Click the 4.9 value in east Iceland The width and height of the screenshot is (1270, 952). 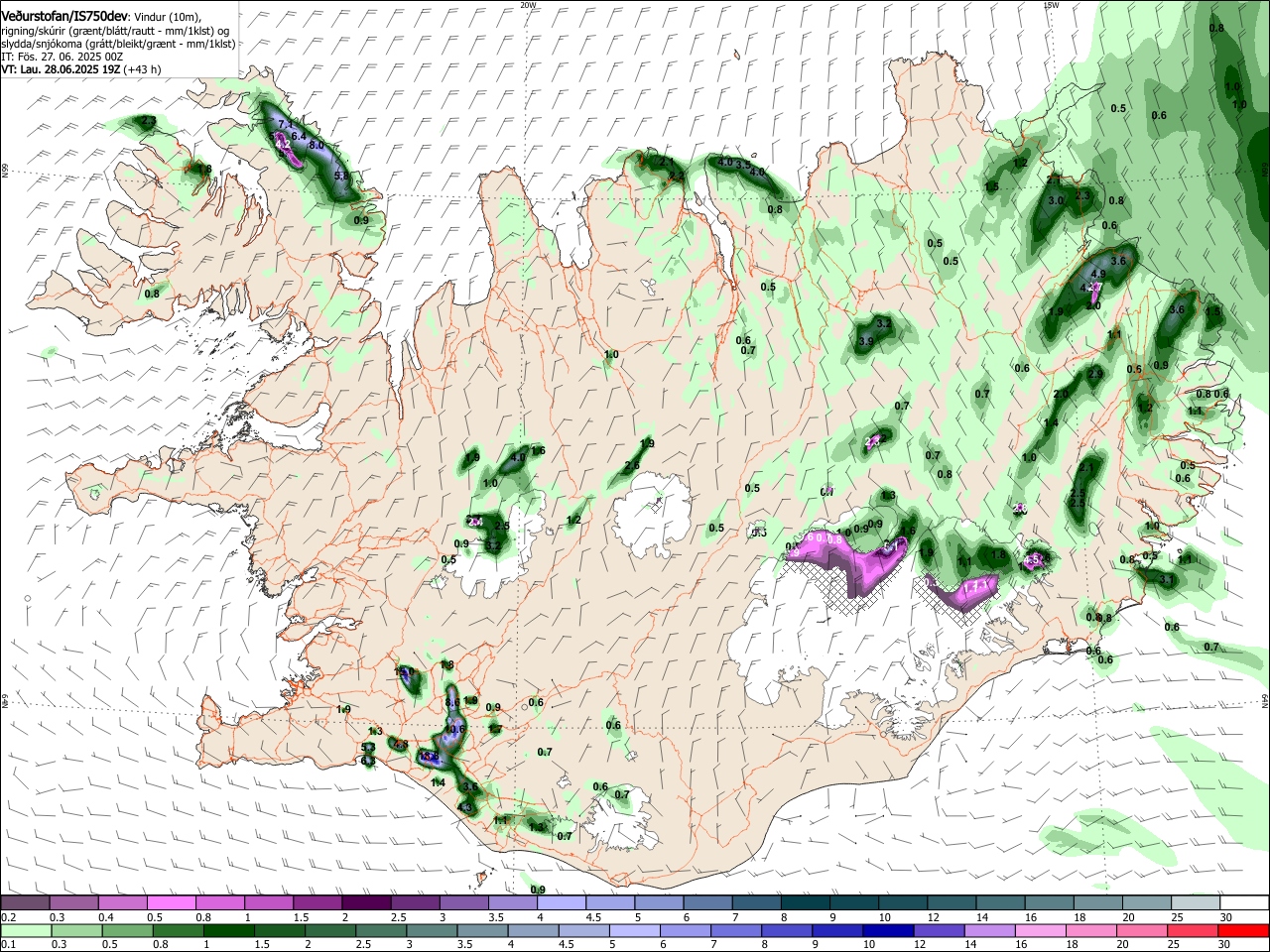click(x=1097, y=274)
